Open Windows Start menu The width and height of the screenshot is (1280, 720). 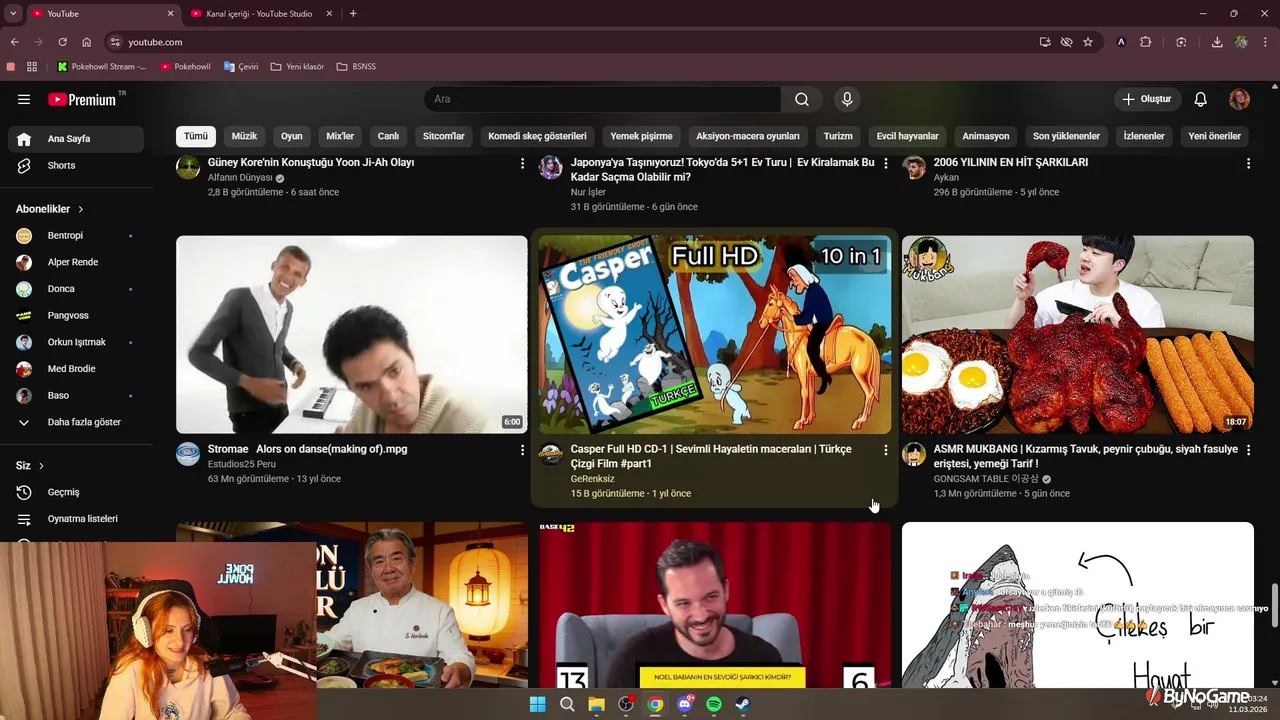pos(538,704)
